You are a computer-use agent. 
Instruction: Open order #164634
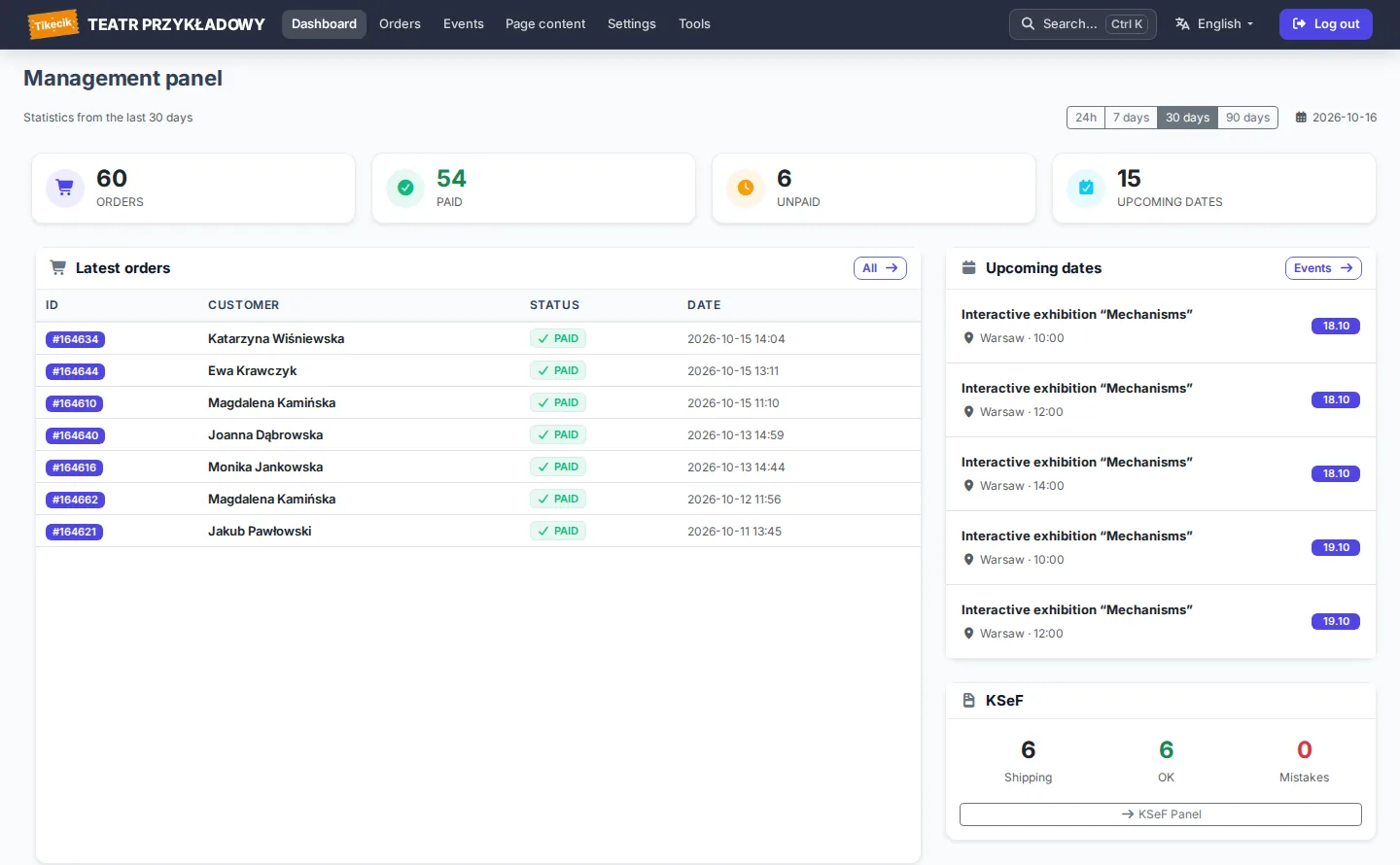click(75, 339)
